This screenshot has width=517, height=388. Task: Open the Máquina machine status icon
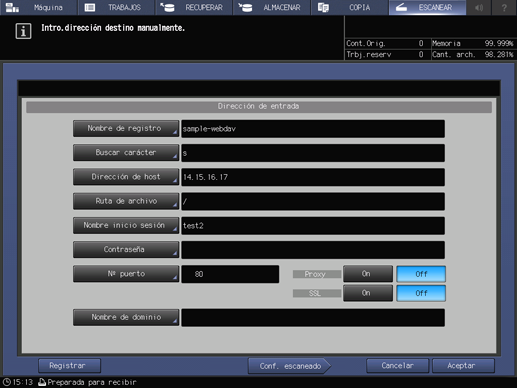click(13, 7)
